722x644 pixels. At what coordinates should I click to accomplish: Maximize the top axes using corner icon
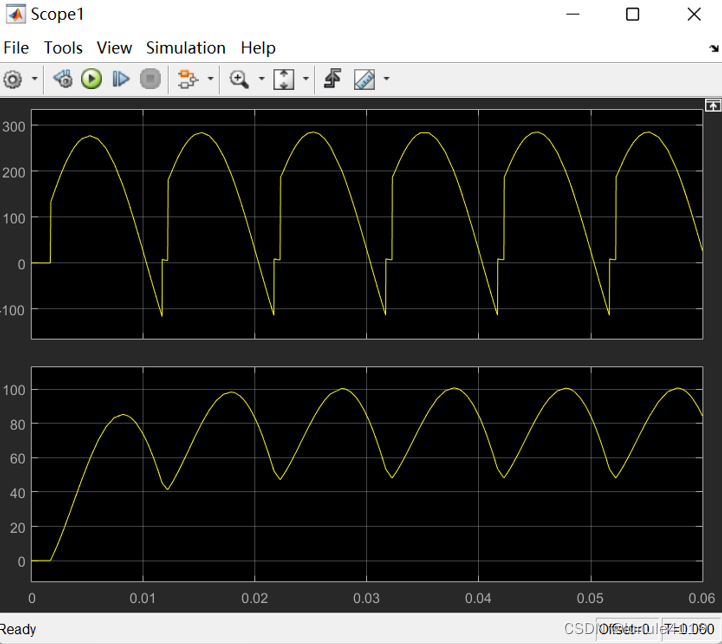point(713,106)
